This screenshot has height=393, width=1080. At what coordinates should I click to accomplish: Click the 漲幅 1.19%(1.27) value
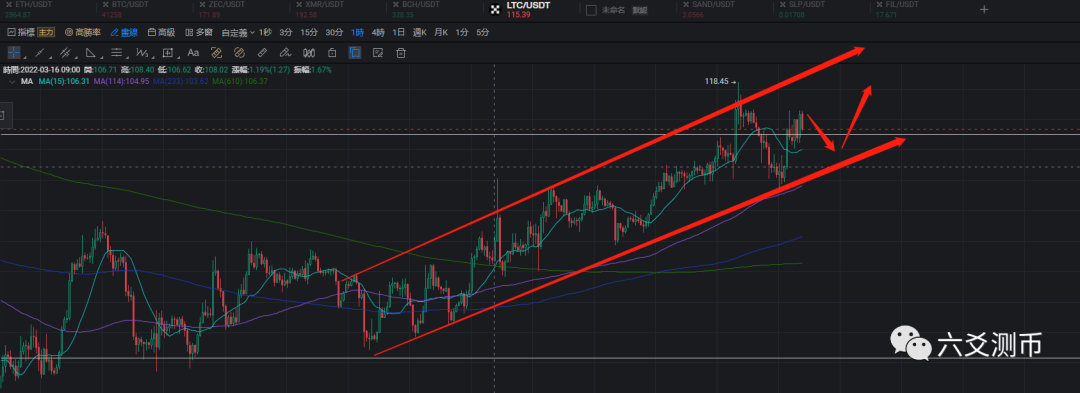(x=261, y=70)
